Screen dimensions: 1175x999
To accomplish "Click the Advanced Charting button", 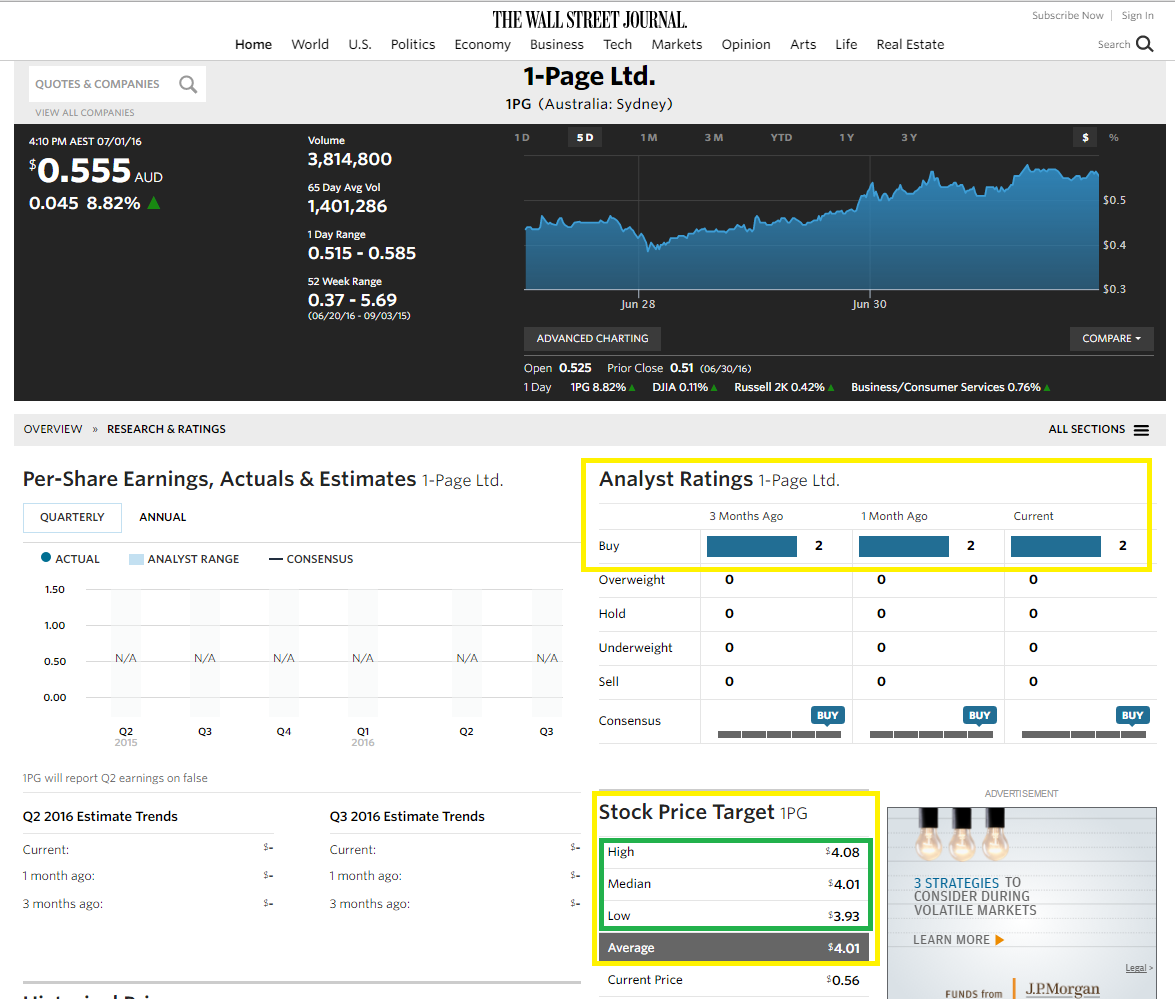I will click(x=592, y=339).
